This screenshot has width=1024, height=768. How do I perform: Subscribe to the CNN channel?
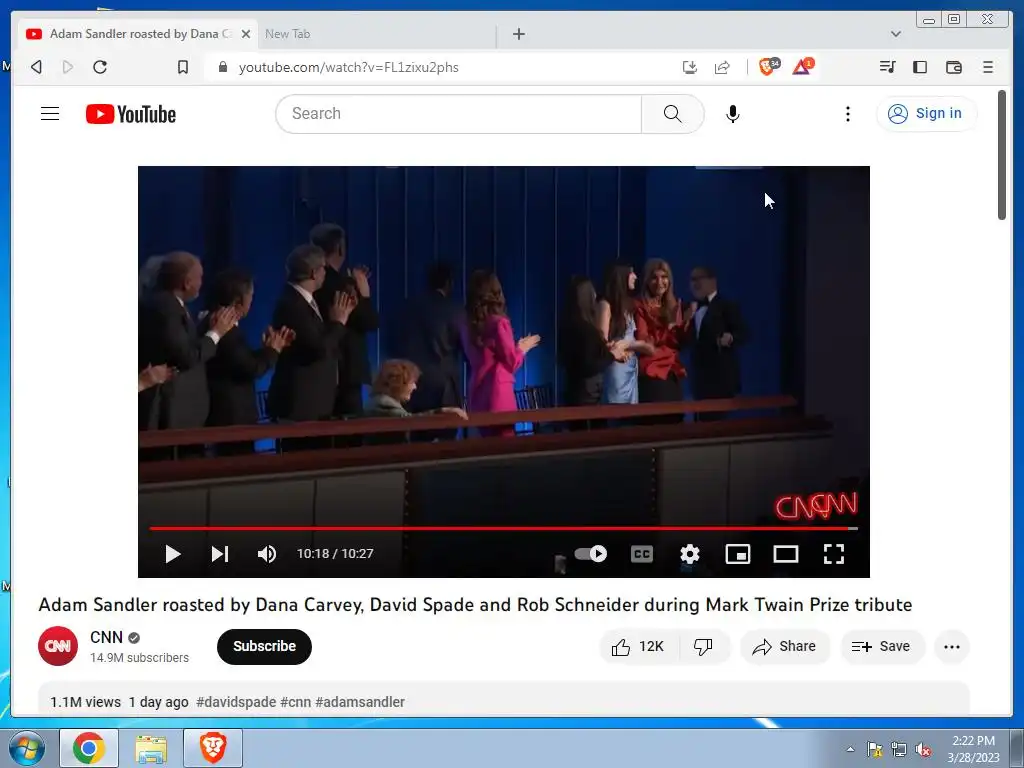264,647
